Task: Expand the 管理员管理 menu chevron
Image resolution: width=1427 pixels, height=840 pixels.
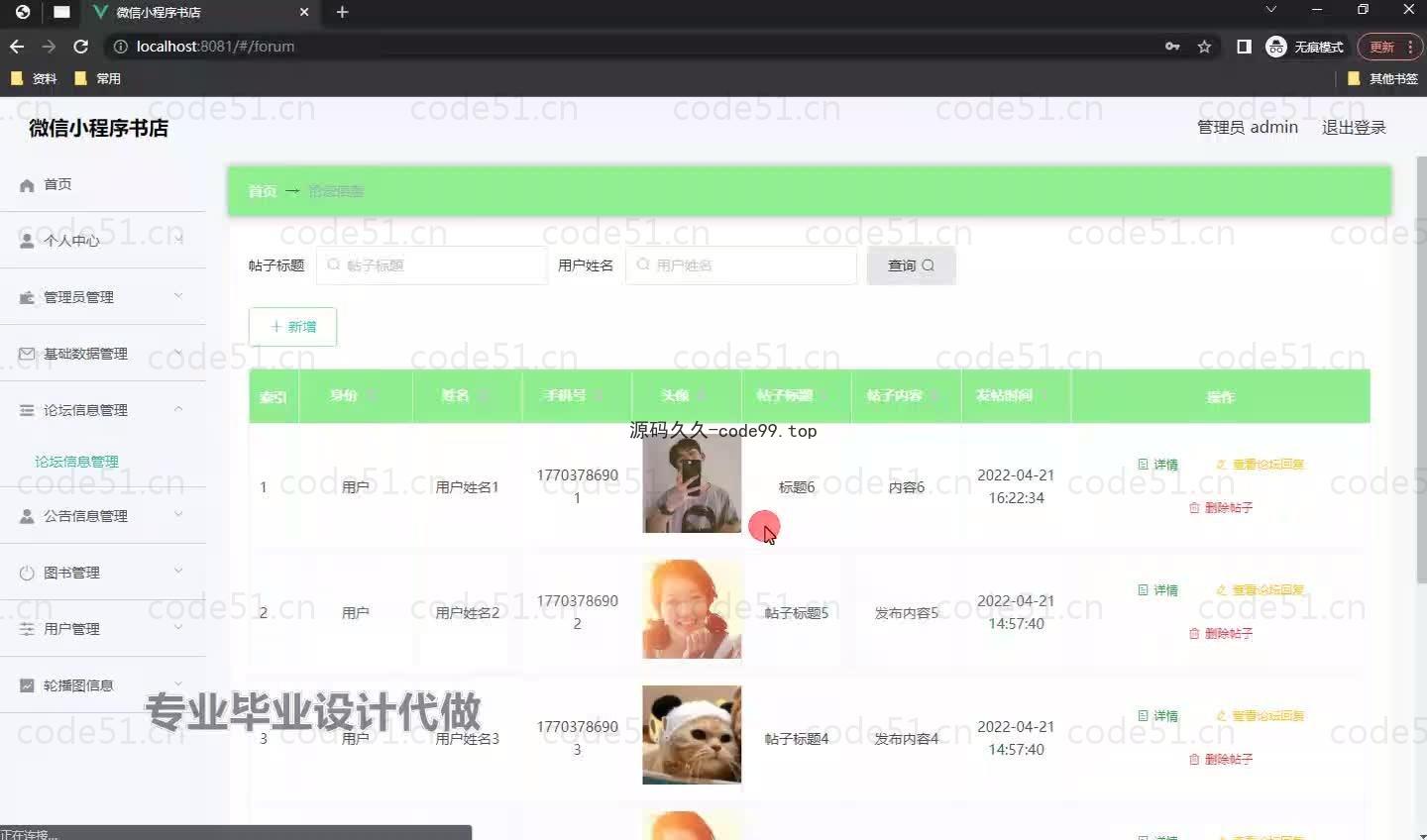Action: [178, 296]
